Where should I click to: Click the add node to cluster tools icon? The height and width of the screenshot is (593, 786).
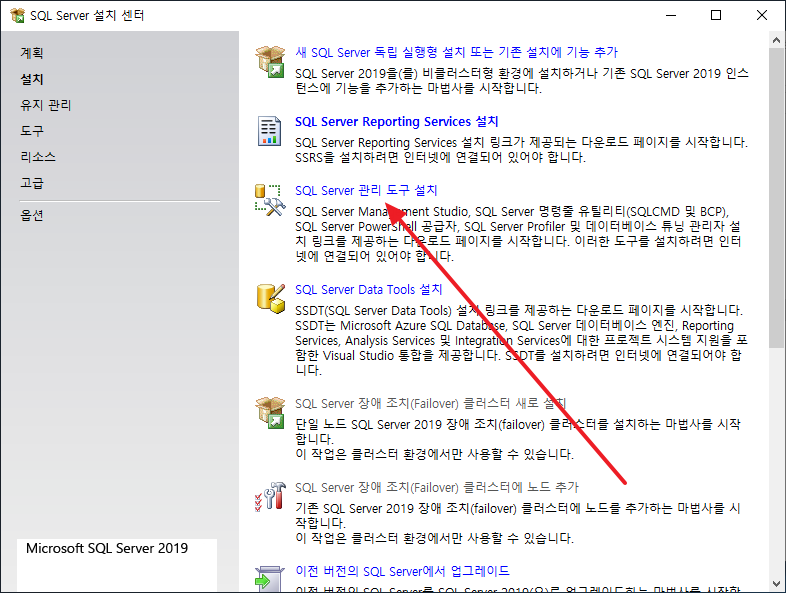(x=270, y=496)
